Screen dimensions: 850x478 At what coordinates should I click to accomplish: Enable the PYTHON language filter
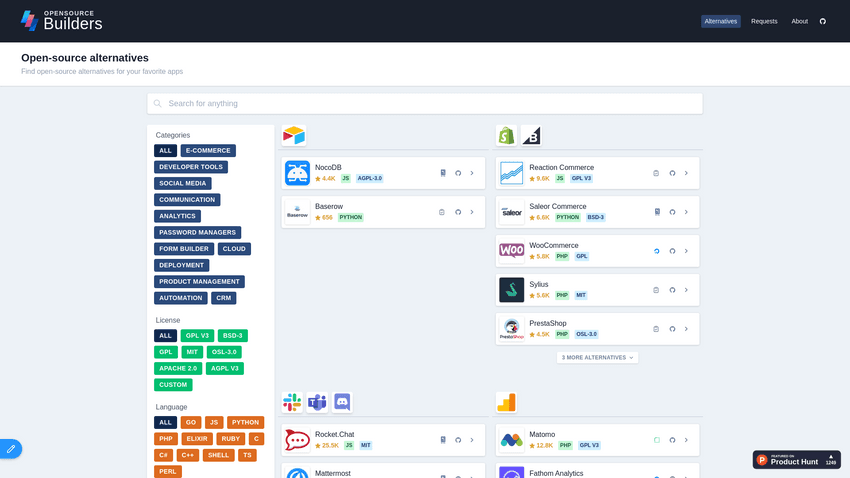[245, 422]
